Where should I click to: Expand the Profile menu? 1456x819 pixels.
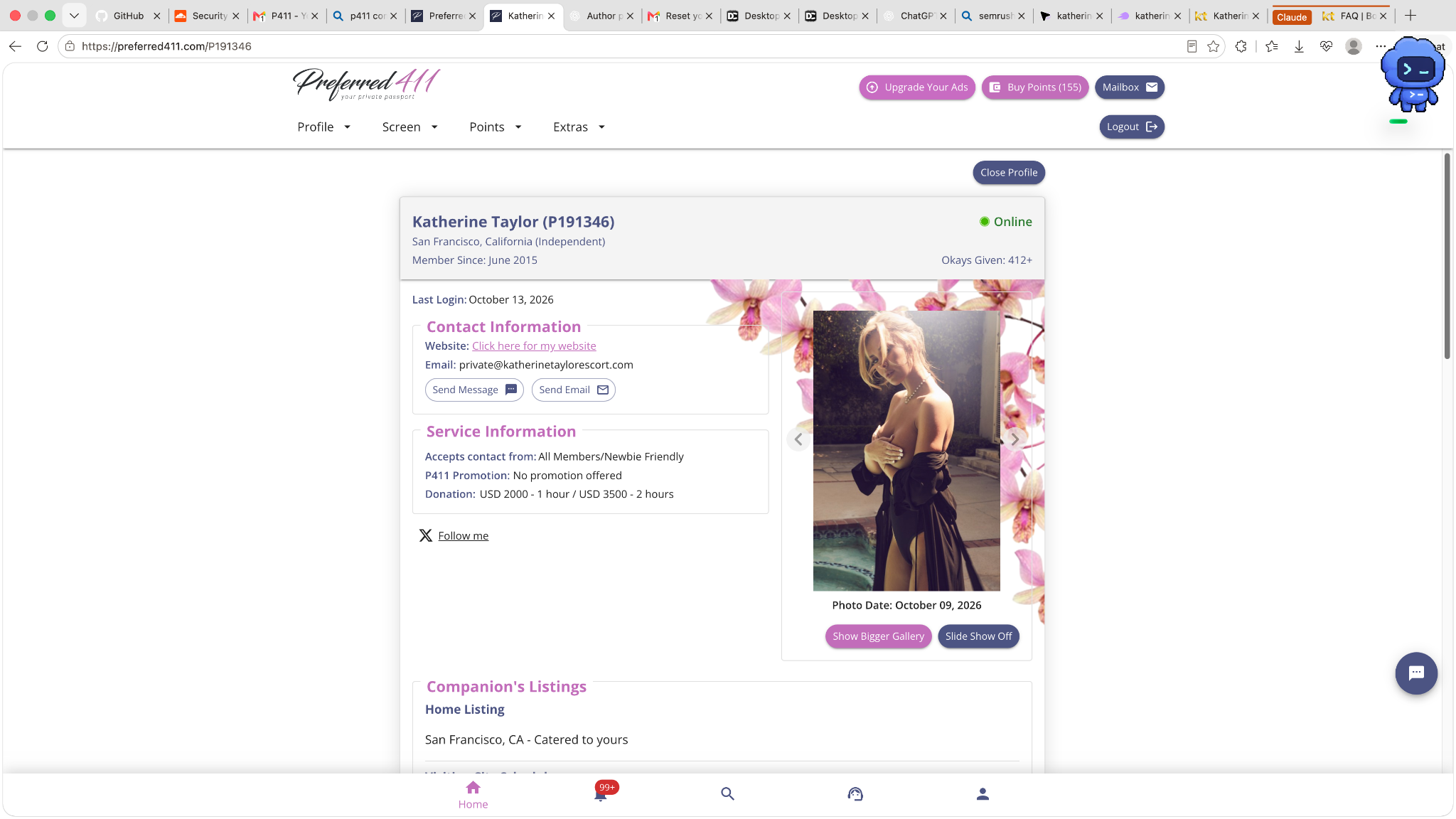click(324, 127)
